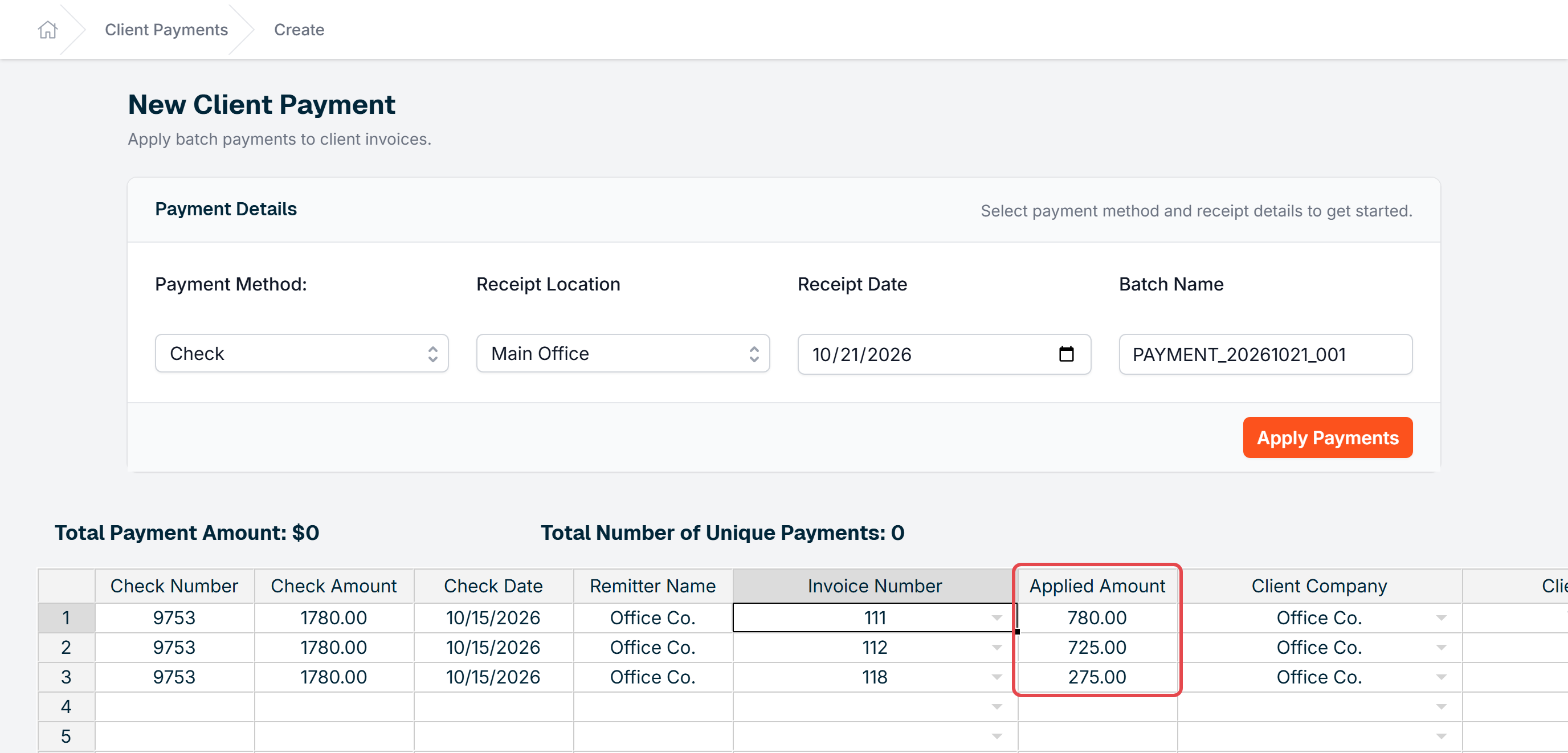Open the Client Payments breadcrumb
The image size is (1568, 753).
pos(166,29)
